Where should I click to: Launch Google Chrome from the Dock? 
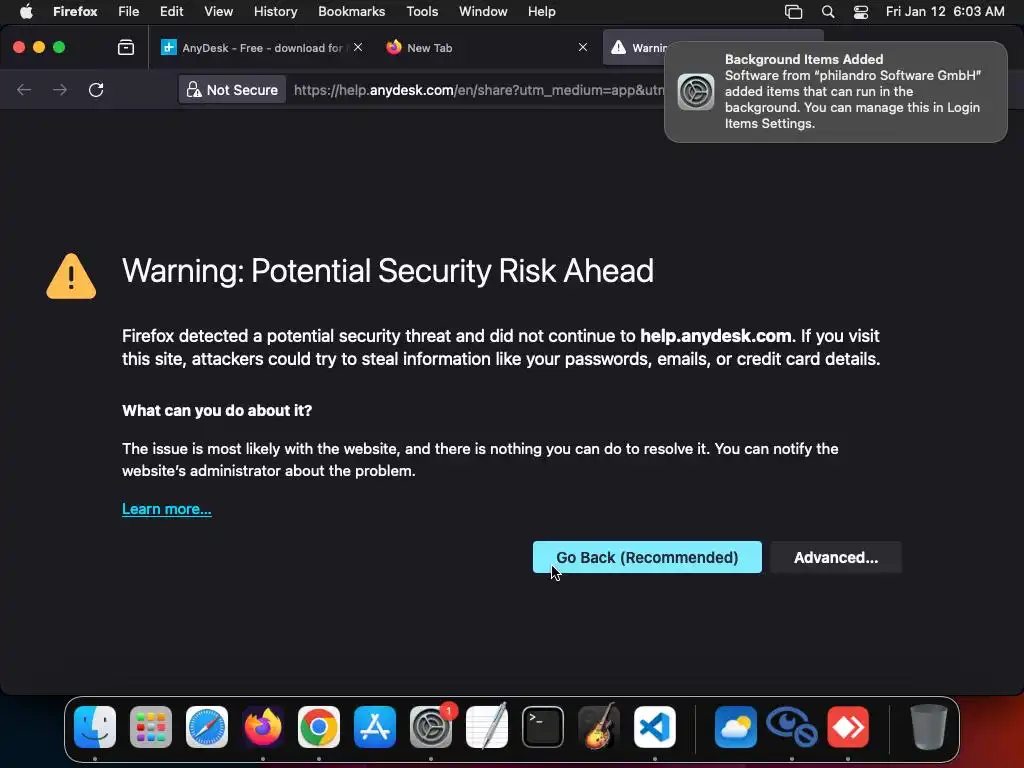pyautogui.click(x=319, y=727)
